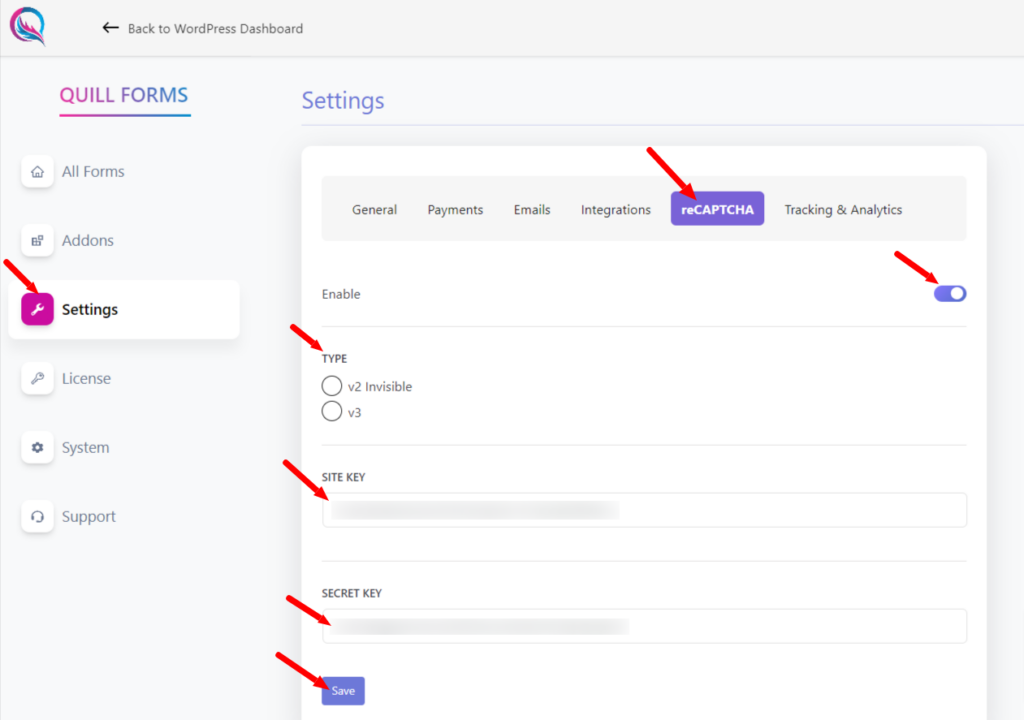
Task: Click the License key icon
Action: pos(37,378)
